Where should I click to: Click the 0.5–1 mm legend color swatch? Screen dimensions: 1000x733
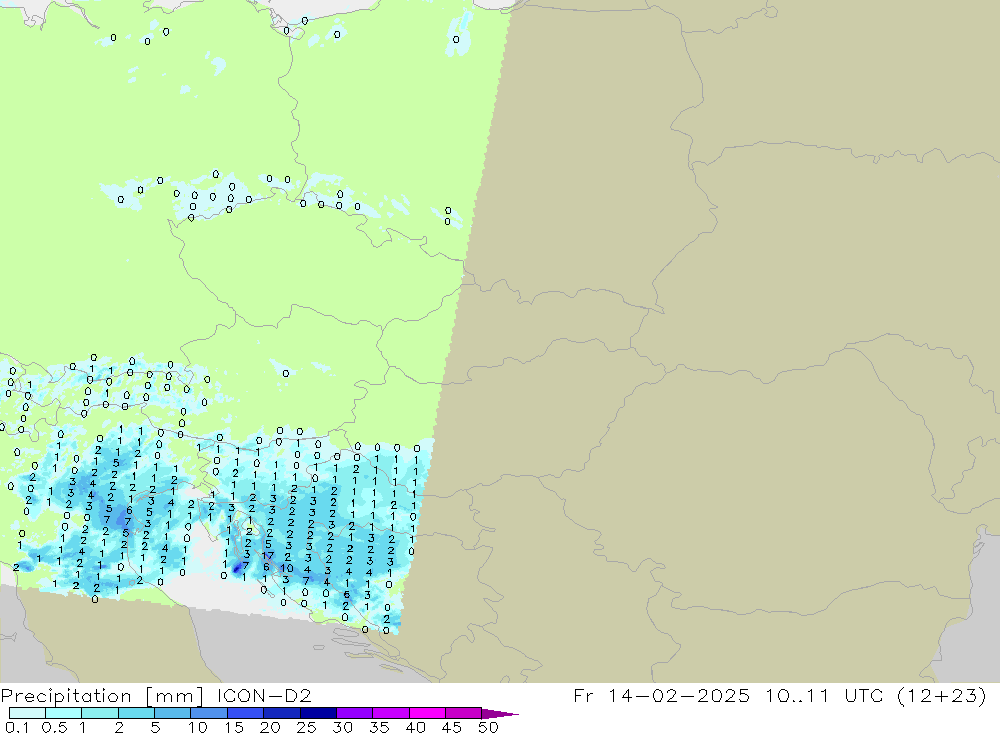[64, 713]
